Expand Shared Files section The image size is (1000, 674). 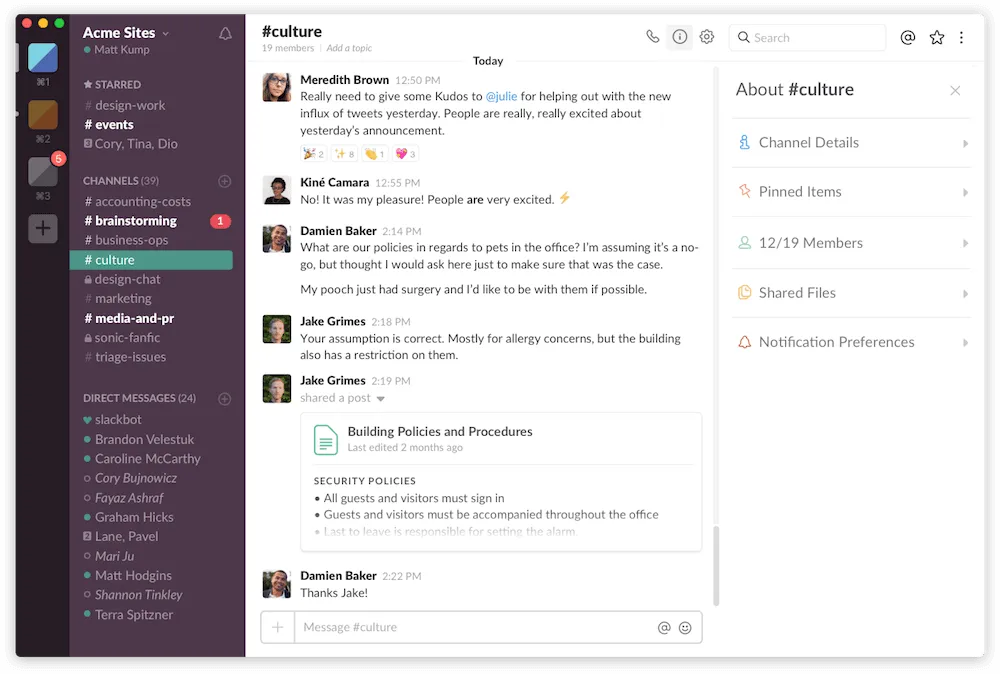pyautogui.click(x=851, y=293)
